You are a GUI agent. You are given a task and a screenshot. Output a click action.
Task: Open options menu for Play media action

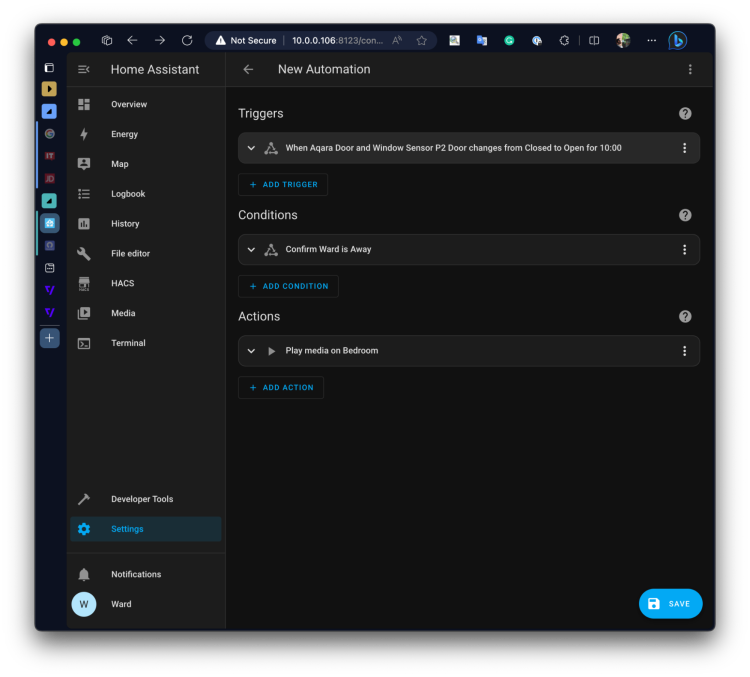pyautogui.click(x=684, y=351)
